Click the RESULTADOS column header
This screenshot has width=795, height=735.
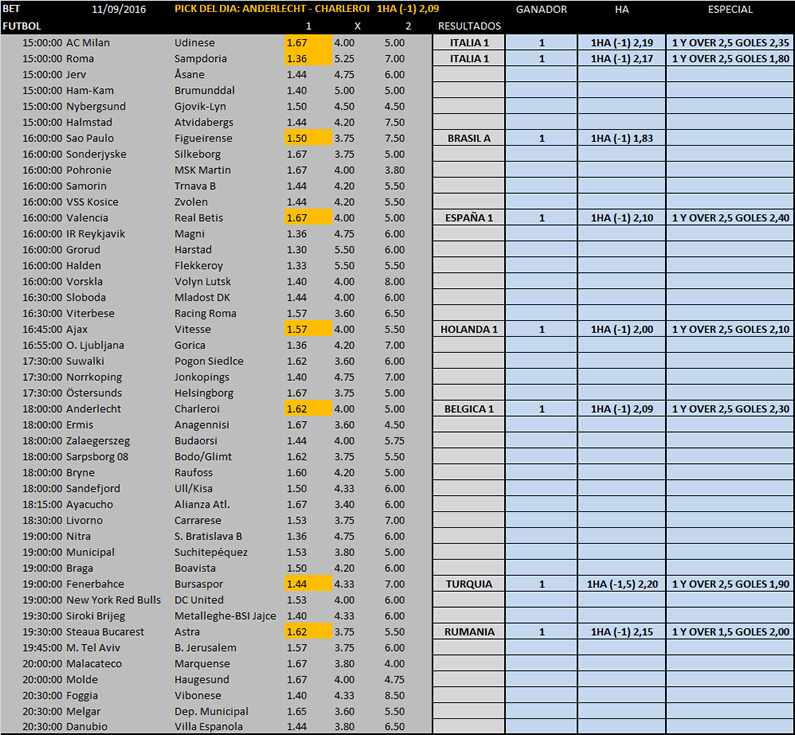[x=469, y=26]
